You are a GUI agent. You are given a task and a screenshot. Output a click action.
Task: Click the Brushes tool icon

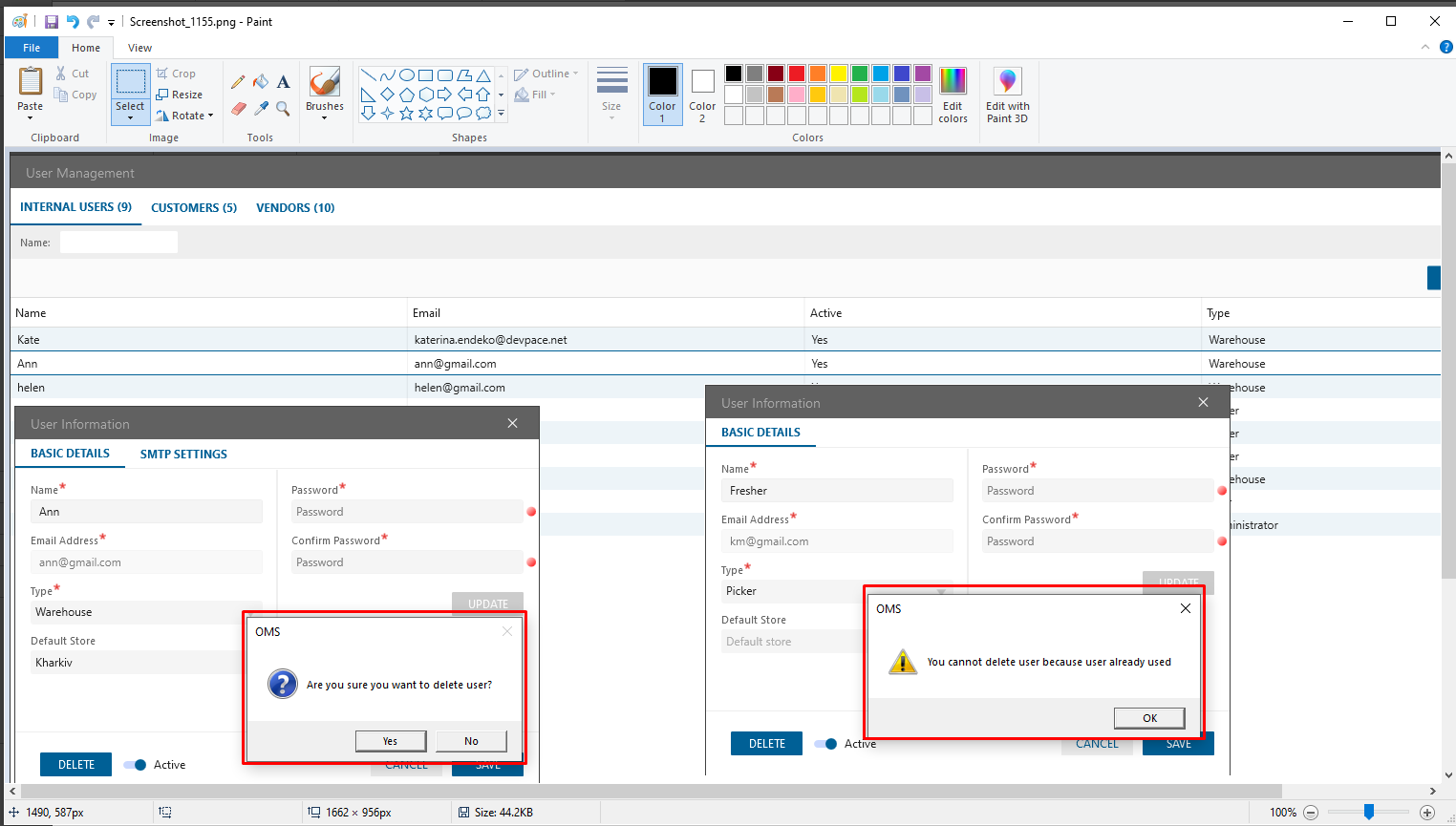pyautogui.click(x=325, y=82)
